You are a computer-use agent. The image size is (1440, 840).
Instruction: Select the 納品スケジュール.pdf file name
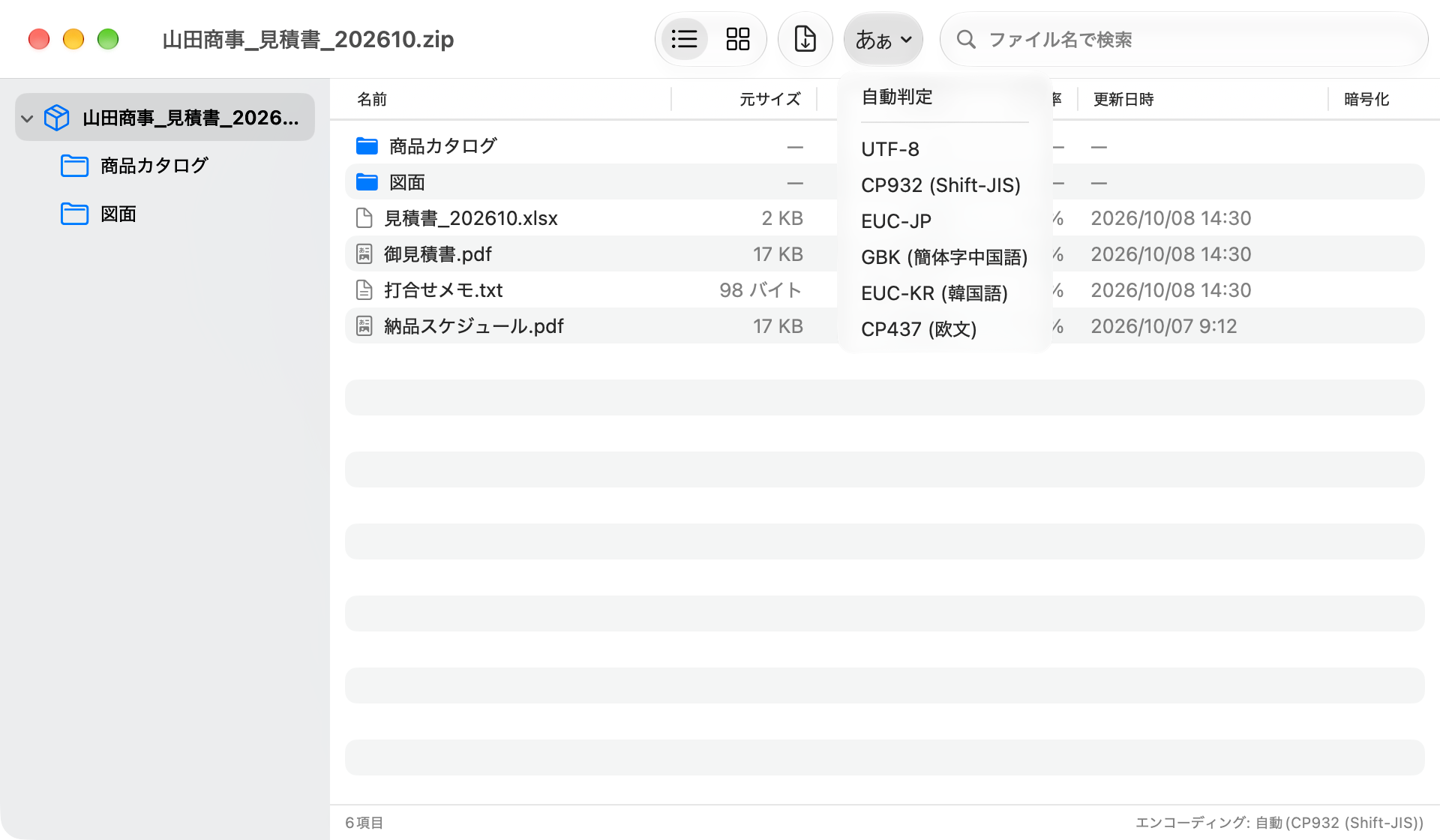click(474, 326)
